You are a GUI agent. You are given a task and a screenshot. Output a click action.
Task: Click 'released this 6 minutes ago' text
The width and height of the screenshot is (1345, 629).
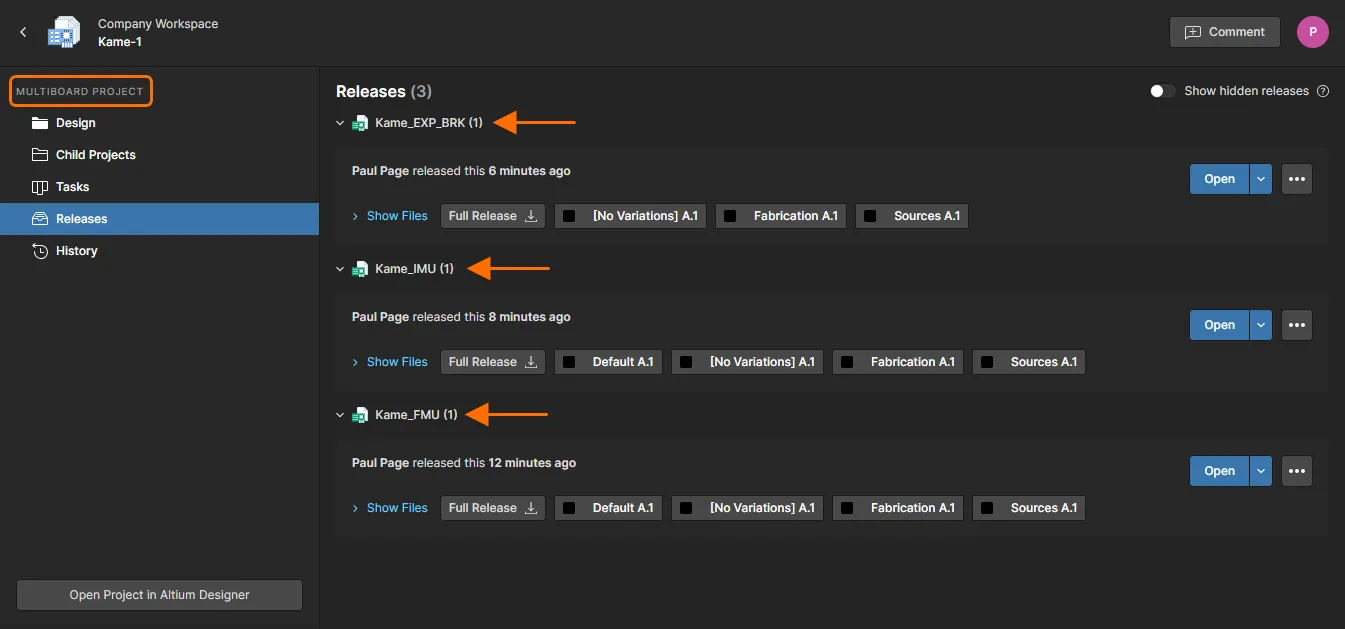point(491,171)
